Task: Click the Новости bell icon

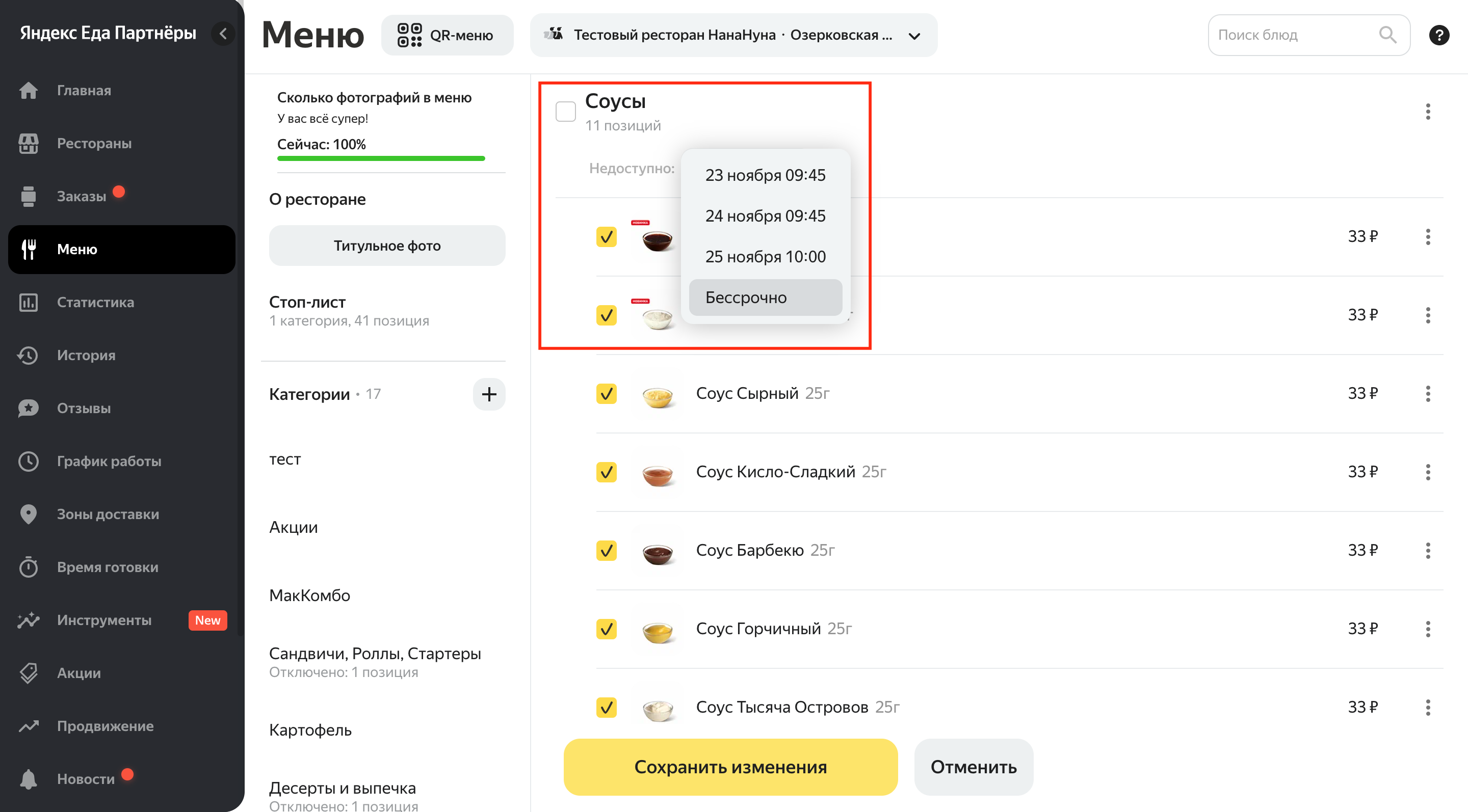Action: coord(28,779)
